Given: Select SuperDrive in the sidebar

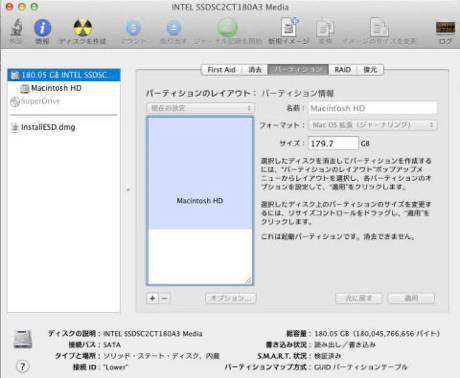Looking at the screenshot, I should 35,101.
